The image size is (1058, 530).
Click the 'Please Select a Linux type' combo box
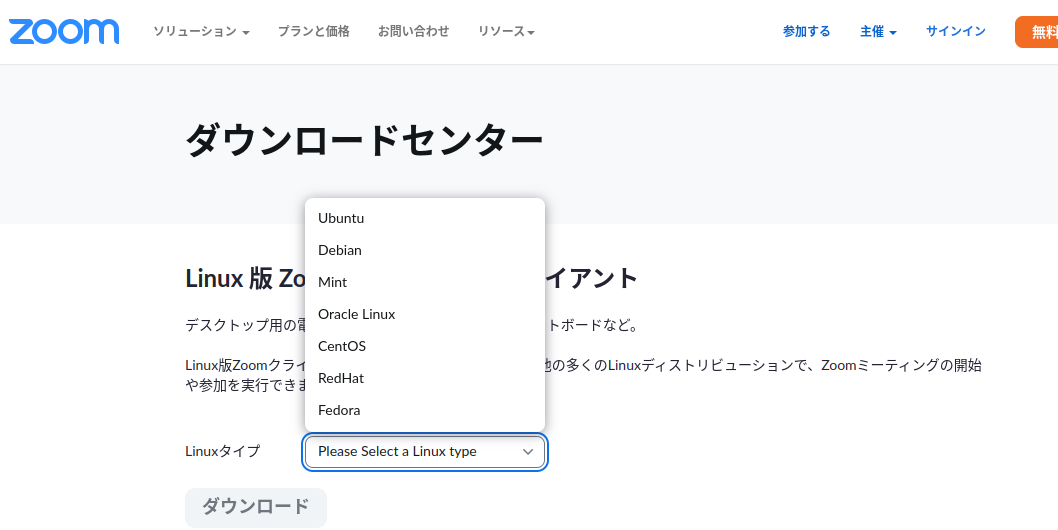(425, 452)
